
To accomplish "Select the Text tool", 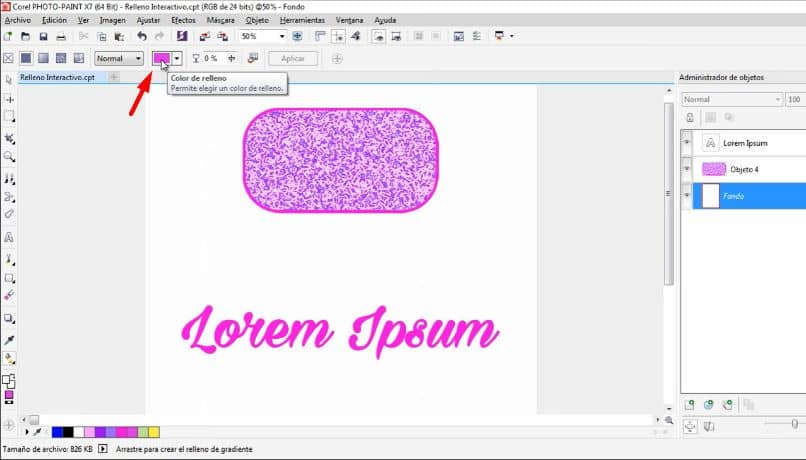I will 9,237.
